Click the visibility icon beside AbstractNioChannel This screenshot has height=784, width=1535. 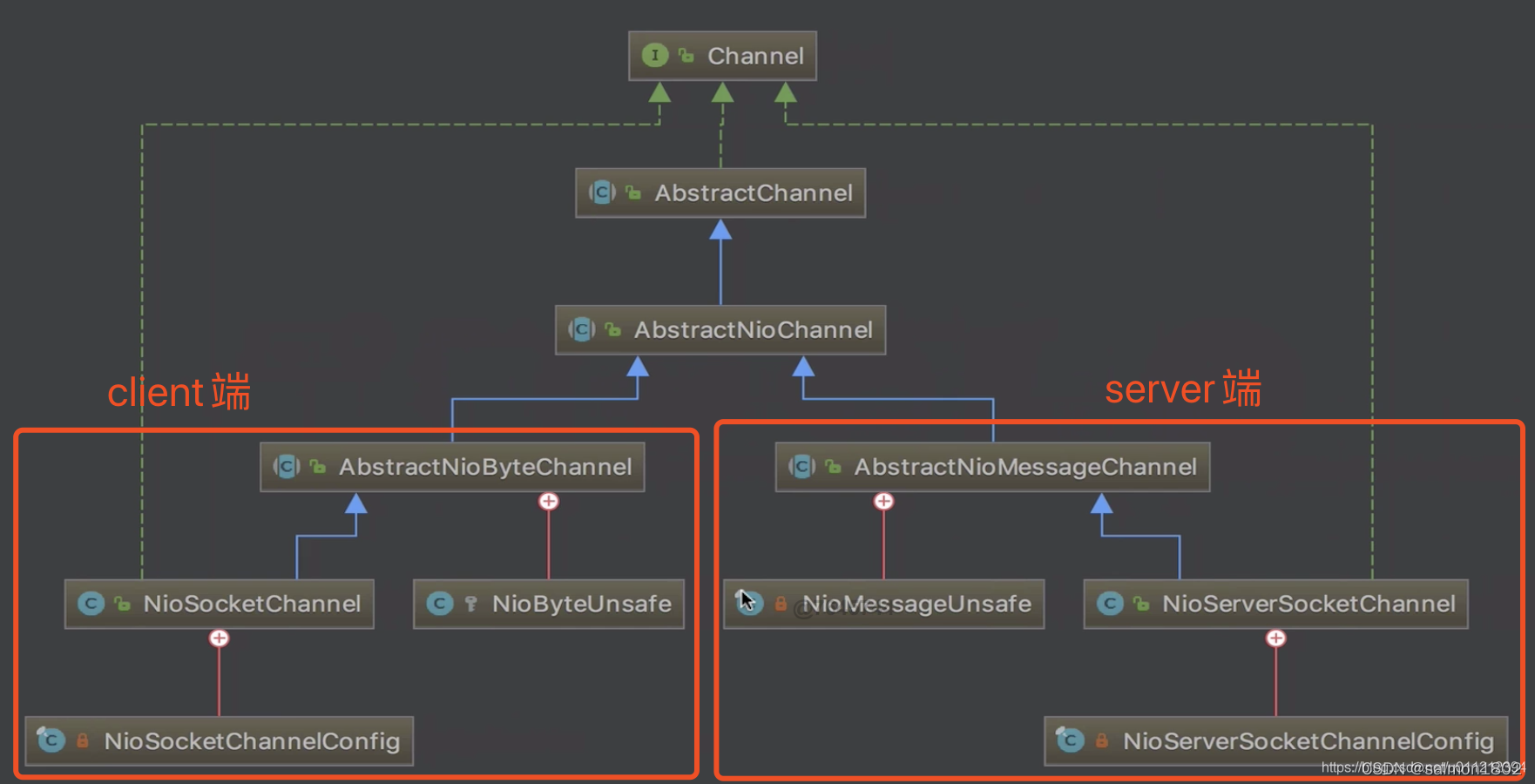tap(613, 329)
